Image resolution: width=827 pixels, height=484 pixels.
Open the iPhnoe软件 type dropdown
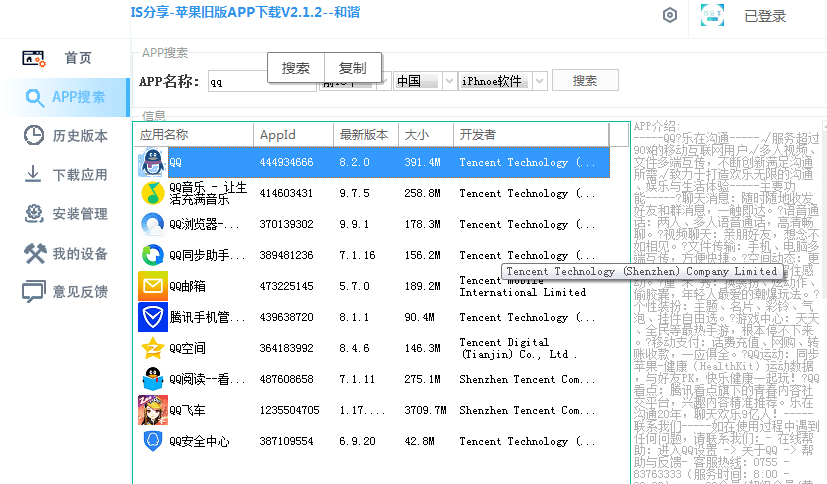click(539, 81)
